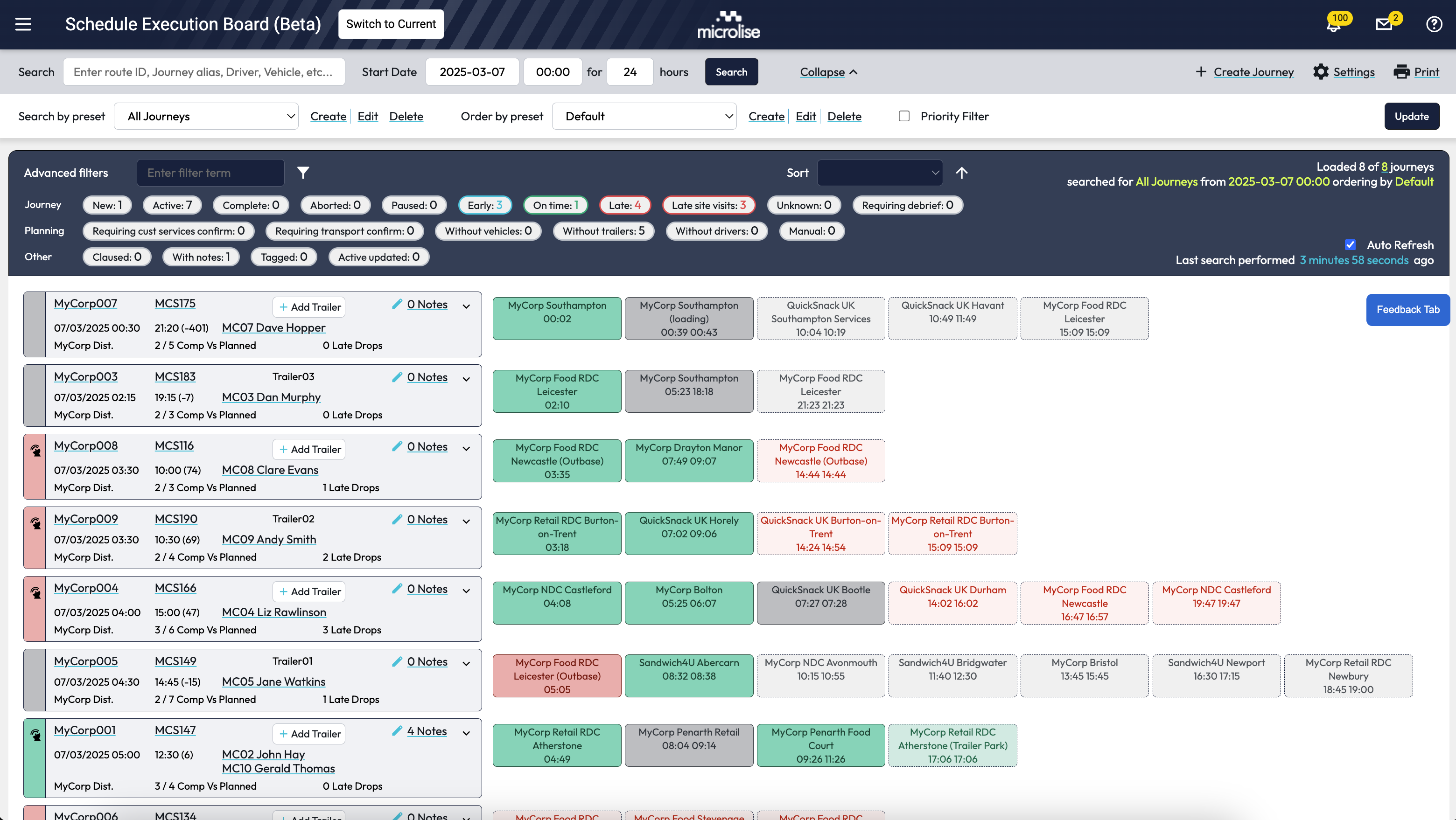
Task: Expand the MyCorp001 journey details chevron
Action: point(466,734)
